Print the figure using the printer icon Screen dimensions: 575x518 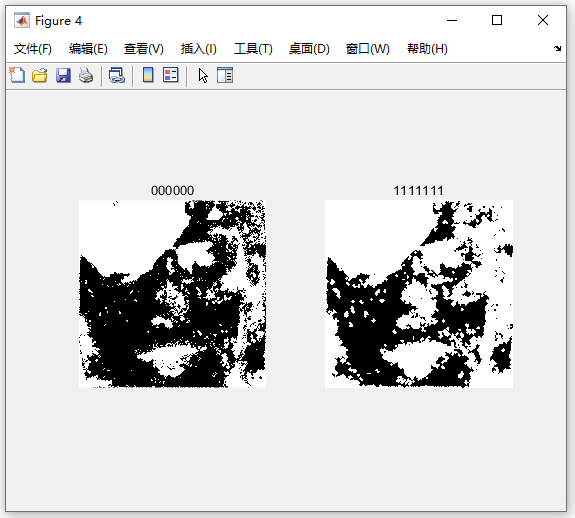click(x=86, y=76)
